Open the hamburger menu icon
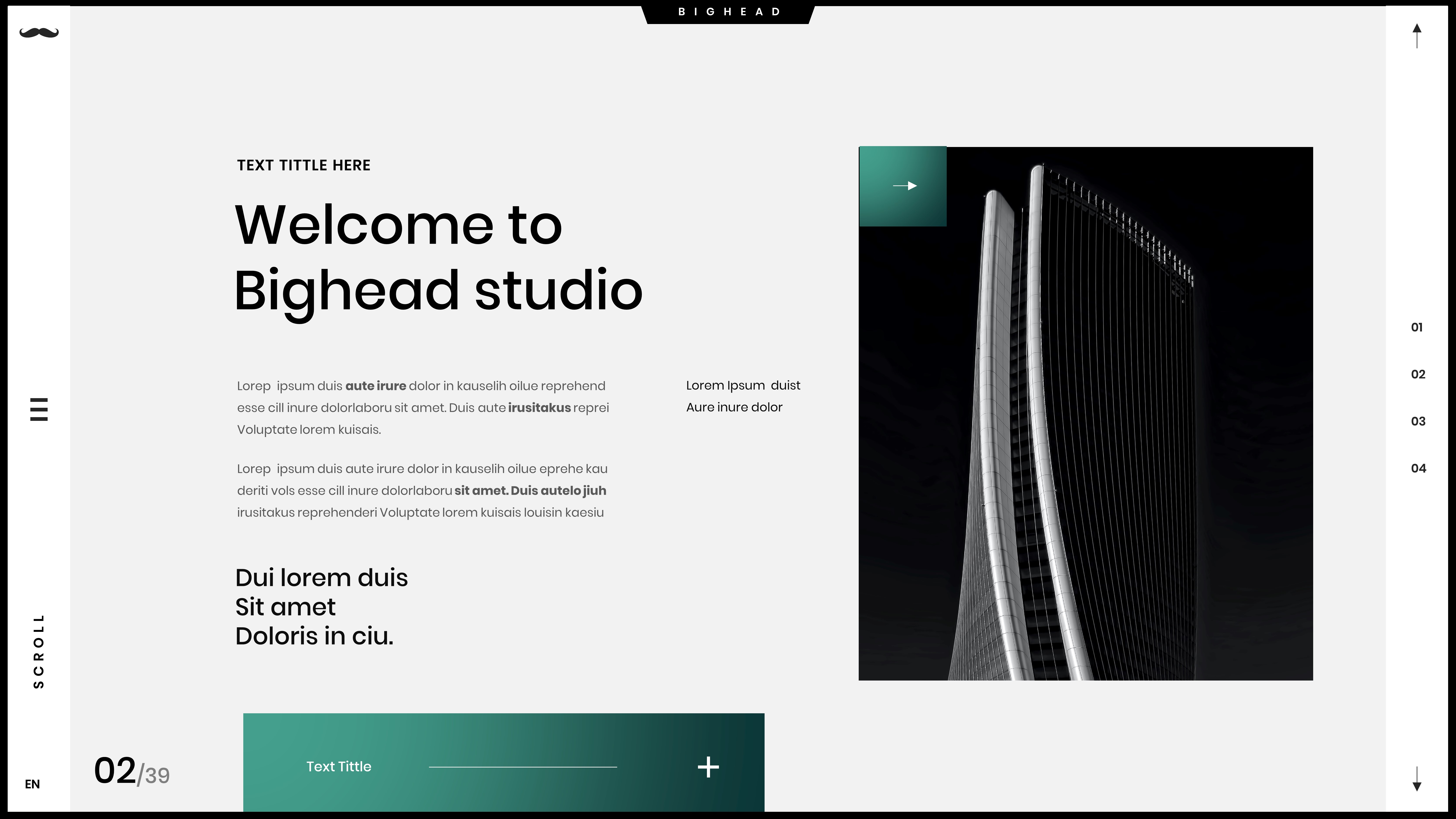The height and width of the screenshot is (819, 1456). click(39, 409)
